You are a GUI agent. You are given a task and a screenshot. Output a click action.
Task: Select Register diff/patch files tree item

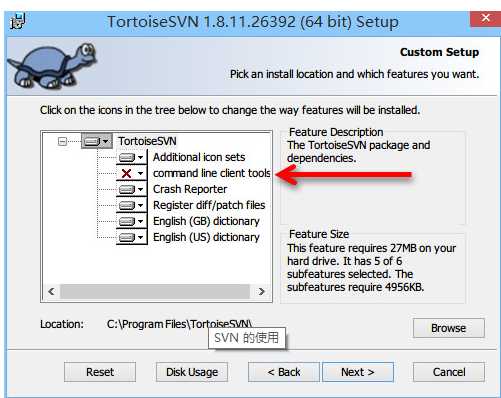pos(209,205)
